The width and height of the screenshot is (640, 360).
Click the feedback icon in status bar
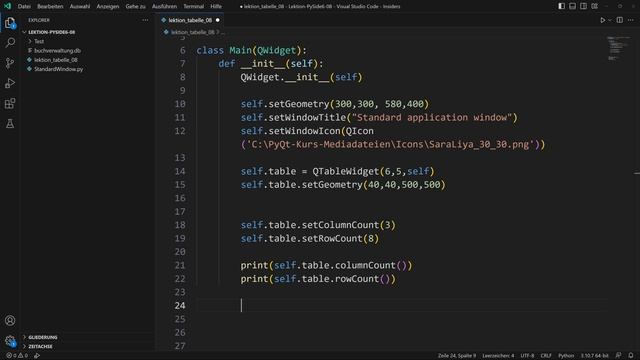[619, 356]
